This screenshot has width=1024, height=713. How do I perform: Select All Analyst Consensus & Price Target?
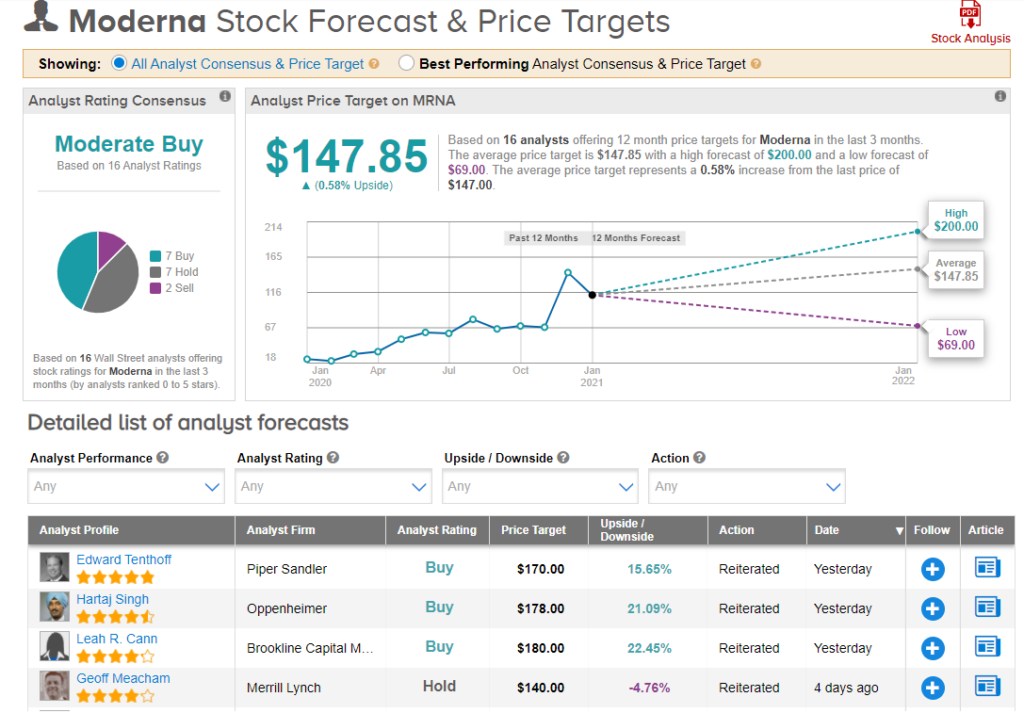click(x=120, y=64)
